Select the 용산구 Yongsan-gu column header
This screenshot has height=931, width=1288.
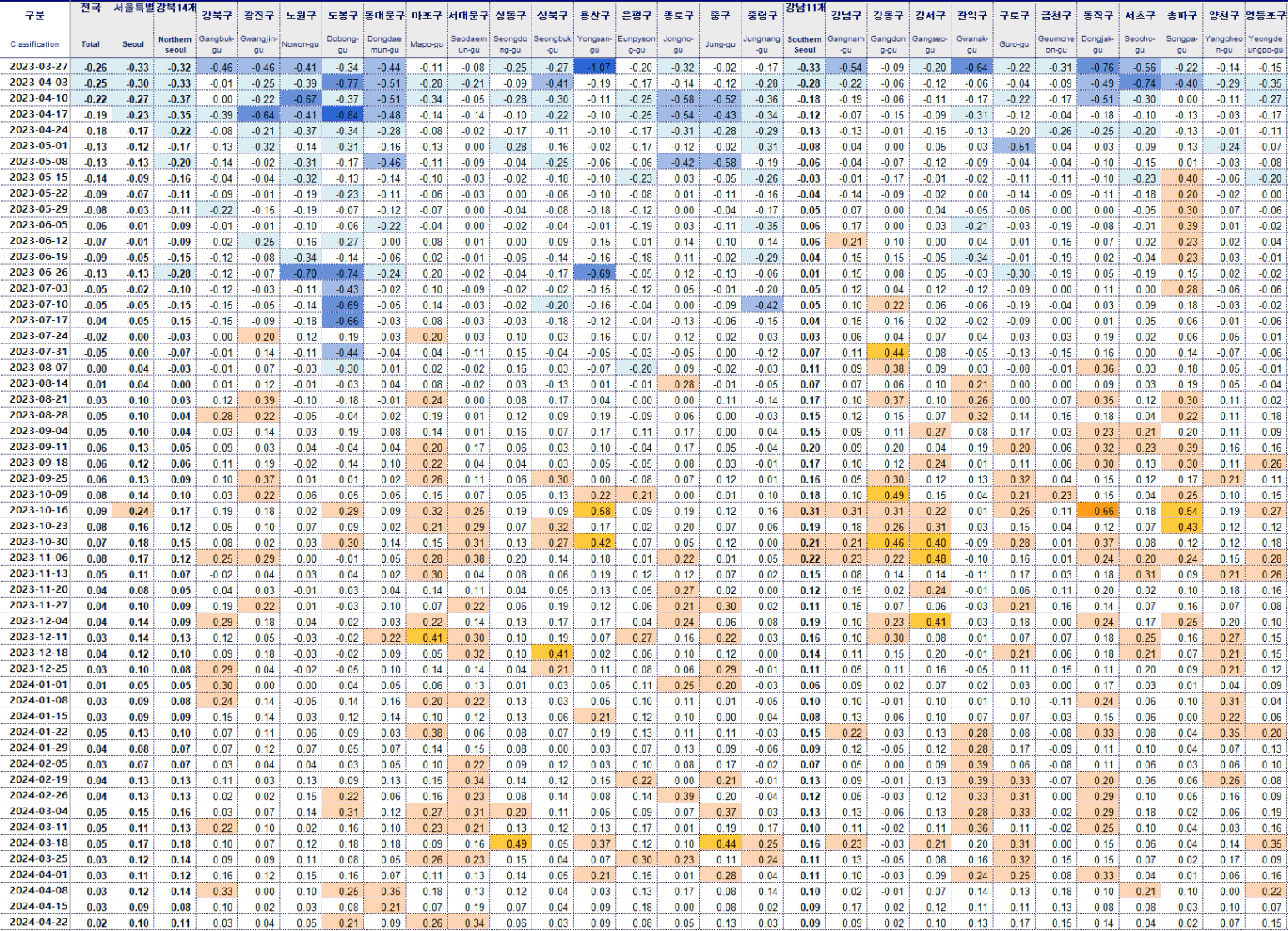(x=594, y=29)
